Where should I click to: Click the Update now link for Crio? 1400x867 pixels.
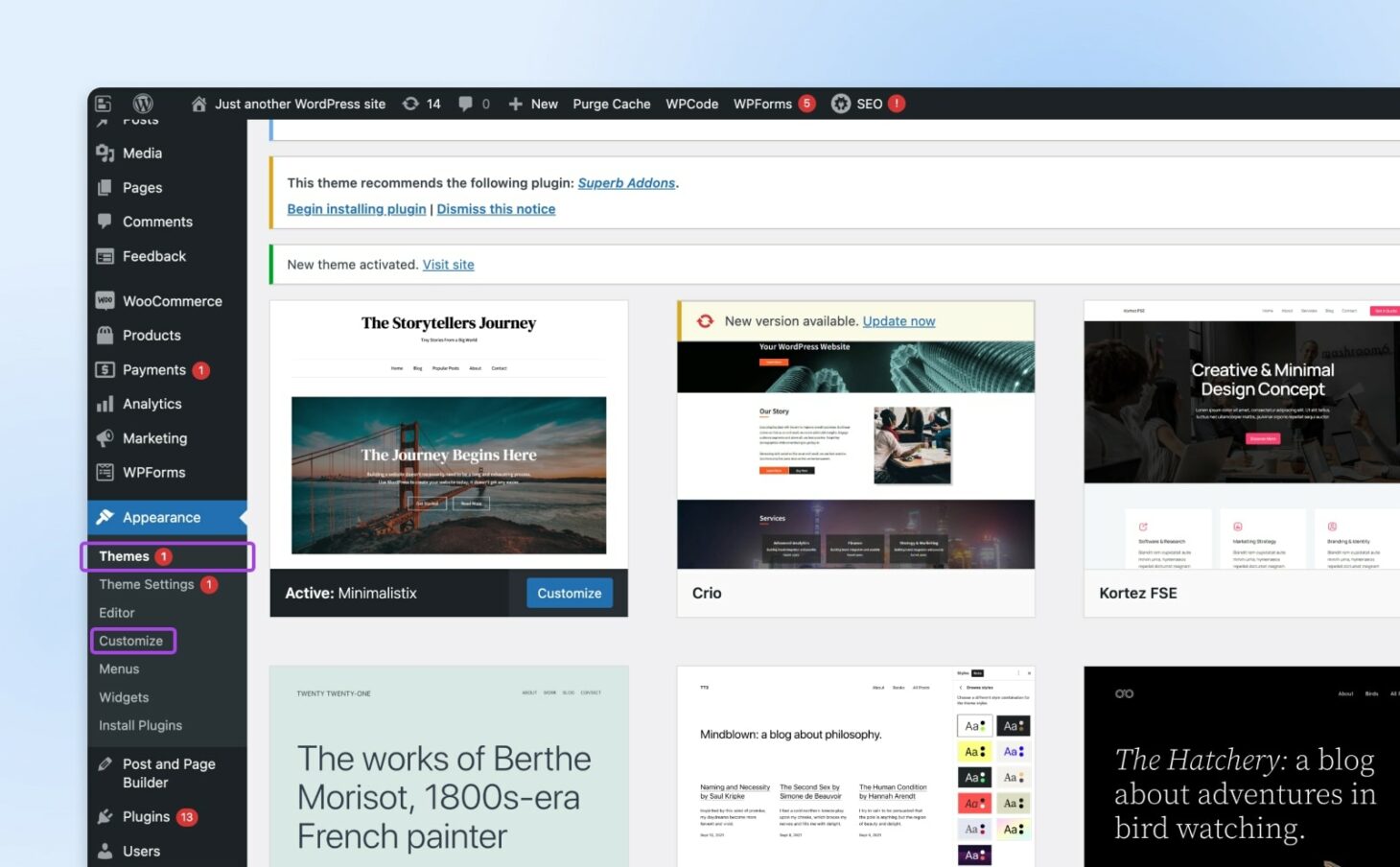point(898,320)
